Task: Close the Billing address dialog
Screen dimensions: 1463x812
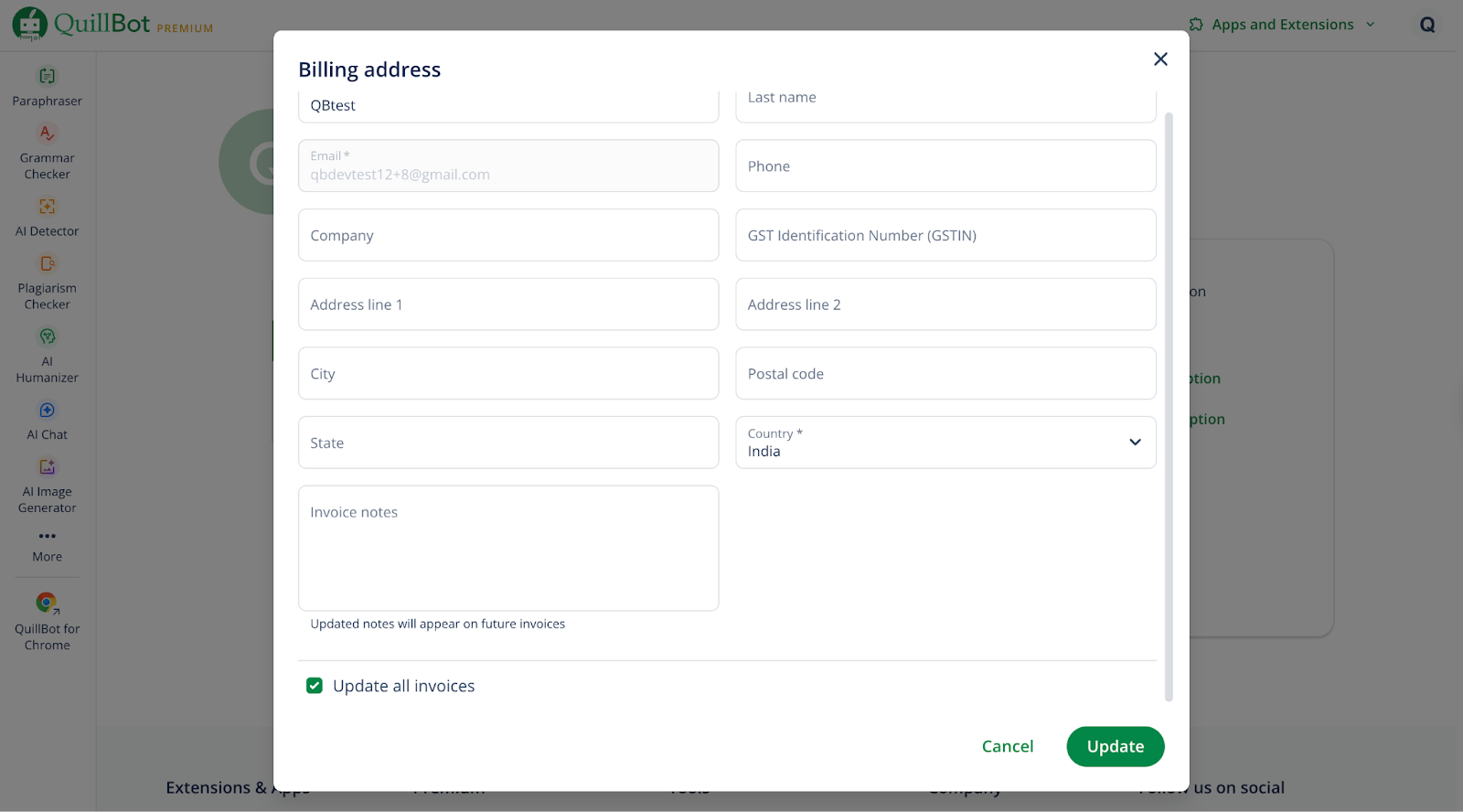Action: [x=1160, y=59]
